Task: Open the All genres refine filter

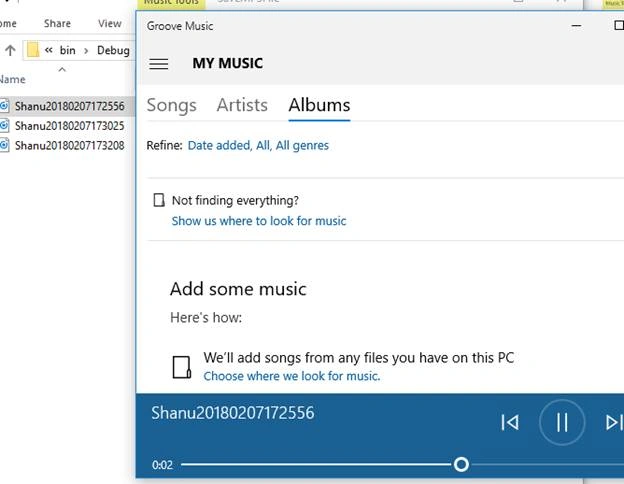Action: [302, 145]
